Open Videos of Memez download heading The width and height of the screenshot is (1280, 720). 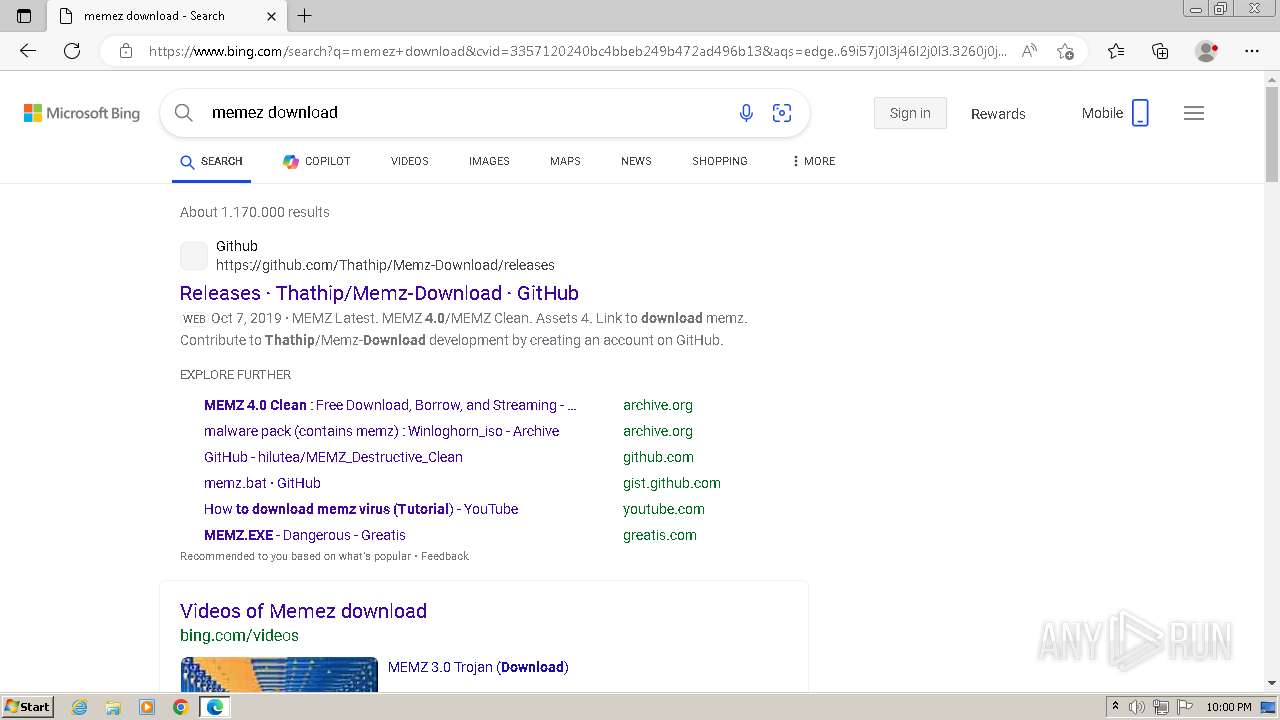point(303,611)
